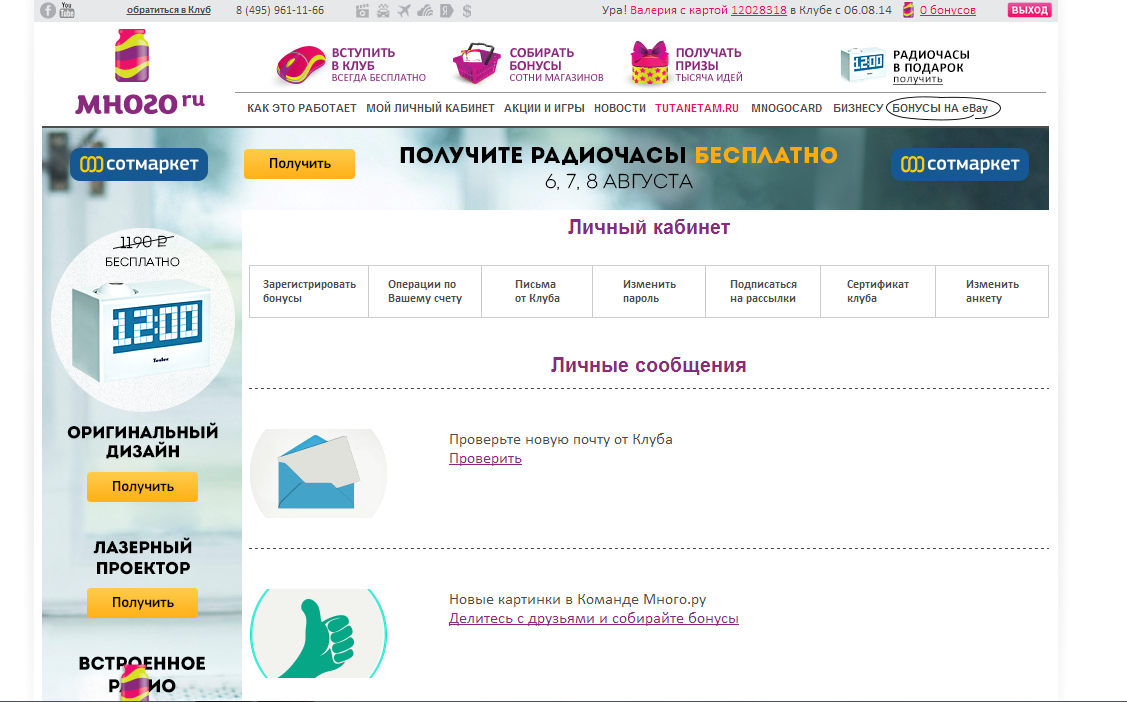This screenshot has height=702, width=1127.
Task: Click the Много.ru logo
Action: click(x=140, y=72)
